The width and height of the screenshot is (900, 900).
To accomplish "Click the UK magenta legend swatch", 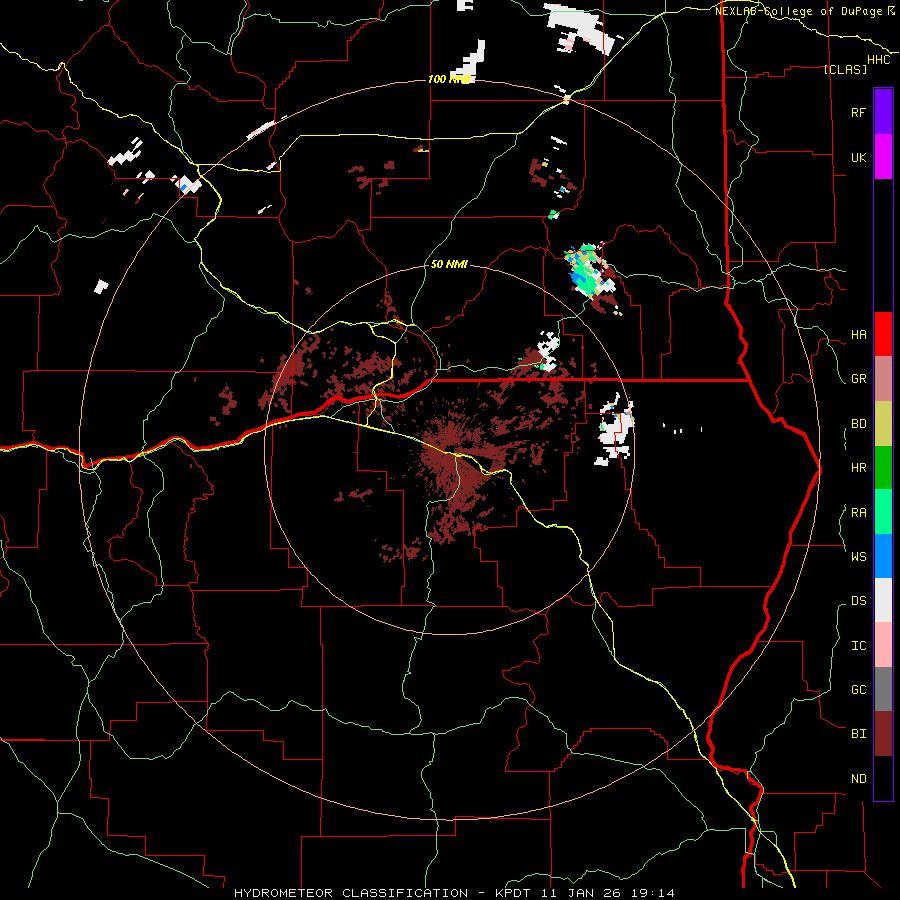I will click(883, 157).
